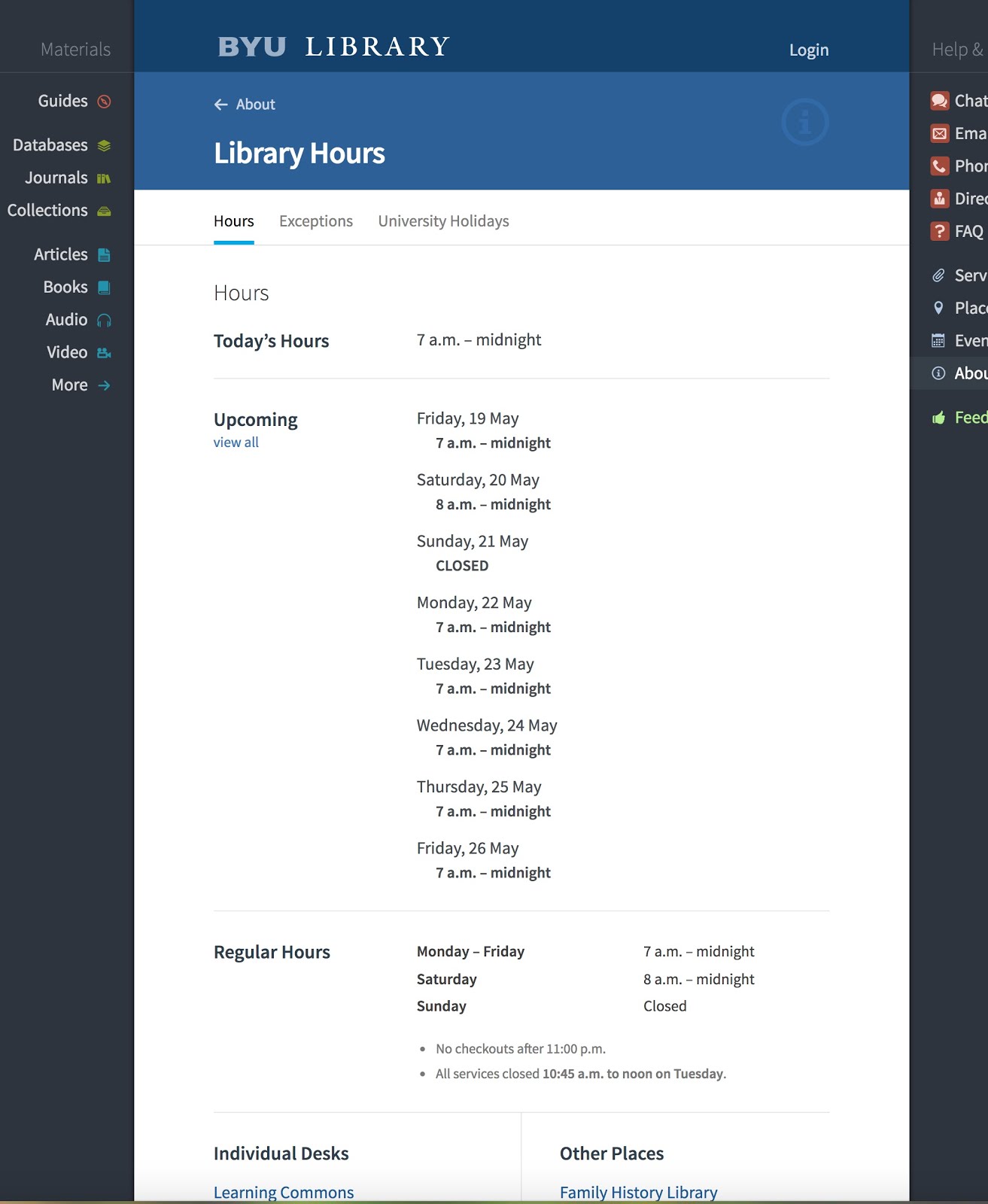Expand More materials options
The image size is (988, 1204).
click(70, 385)
